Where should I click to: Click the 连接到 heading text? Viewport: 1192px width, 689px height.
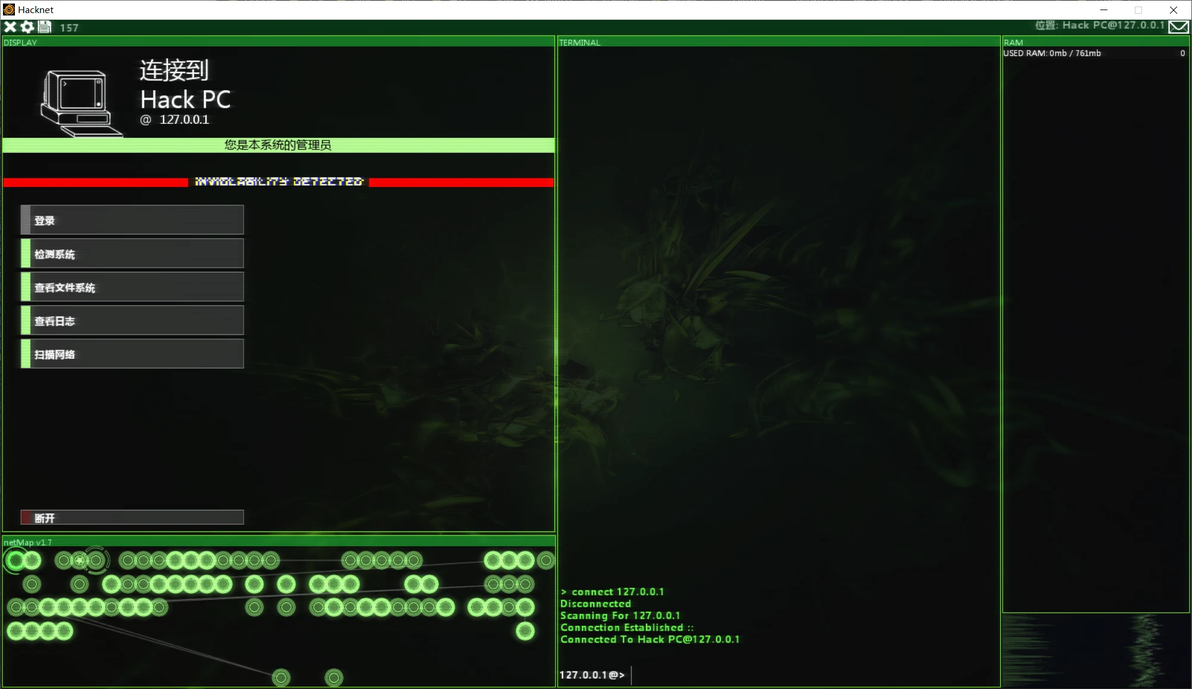click(174, 71)
